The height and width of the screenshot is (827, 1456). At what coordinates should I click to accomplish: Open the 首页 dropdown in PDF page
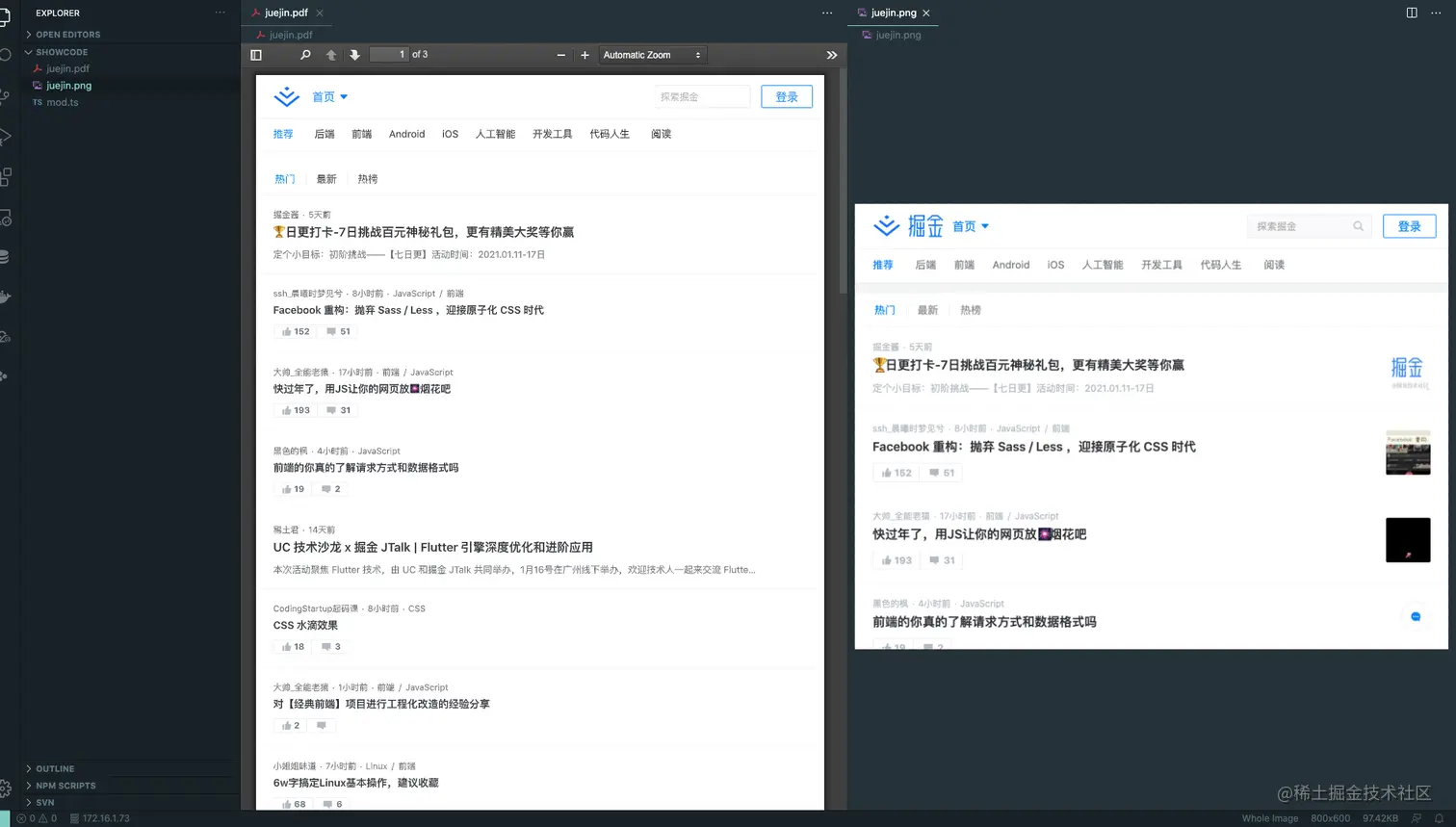pos(329,96)
